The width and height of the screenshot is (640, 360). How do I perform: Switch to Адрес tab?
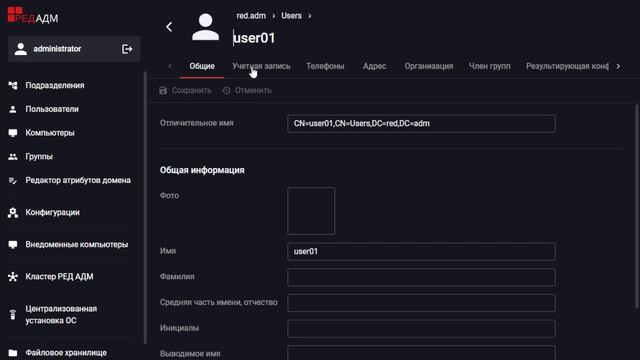[374, 66]
